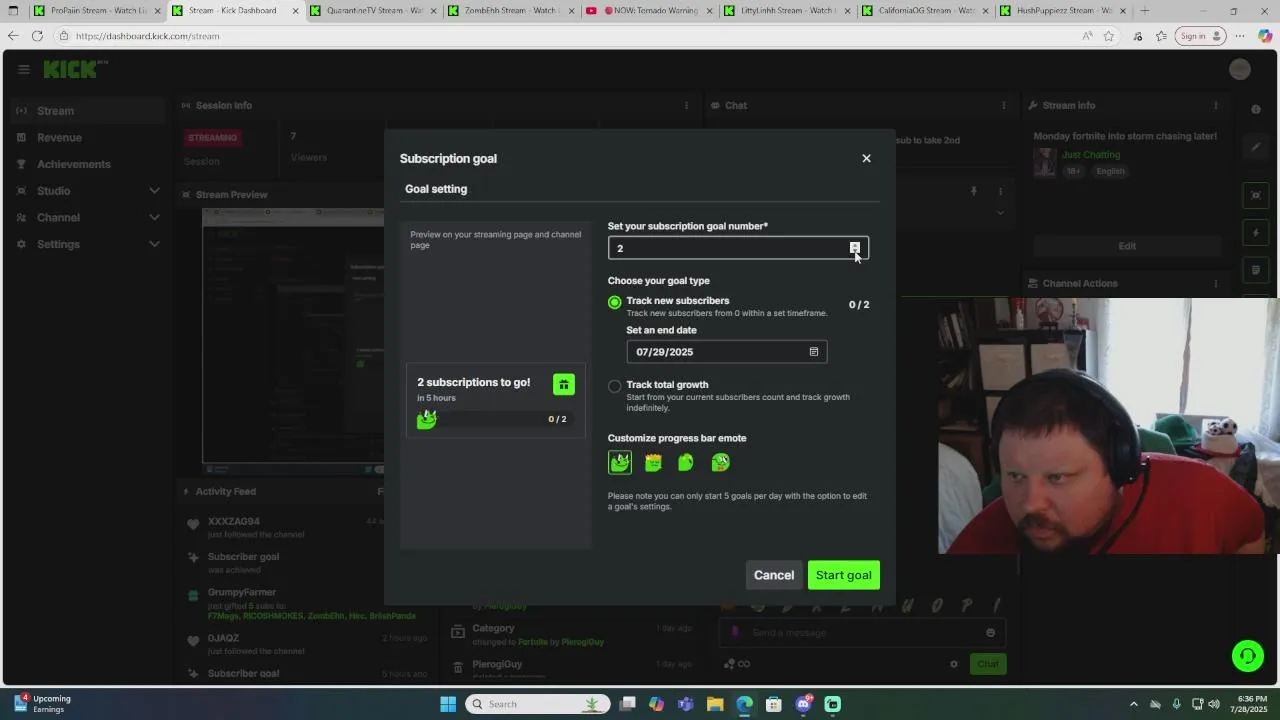Choose third plain green blob emote

coord(686,462)
